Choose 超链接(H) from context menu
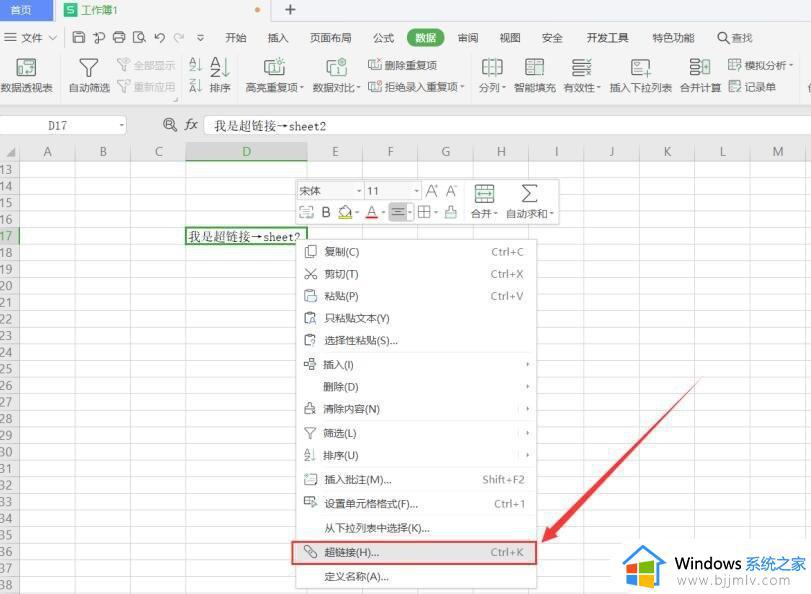The width and height of the screenshot is (811, 594). point(414,553)
